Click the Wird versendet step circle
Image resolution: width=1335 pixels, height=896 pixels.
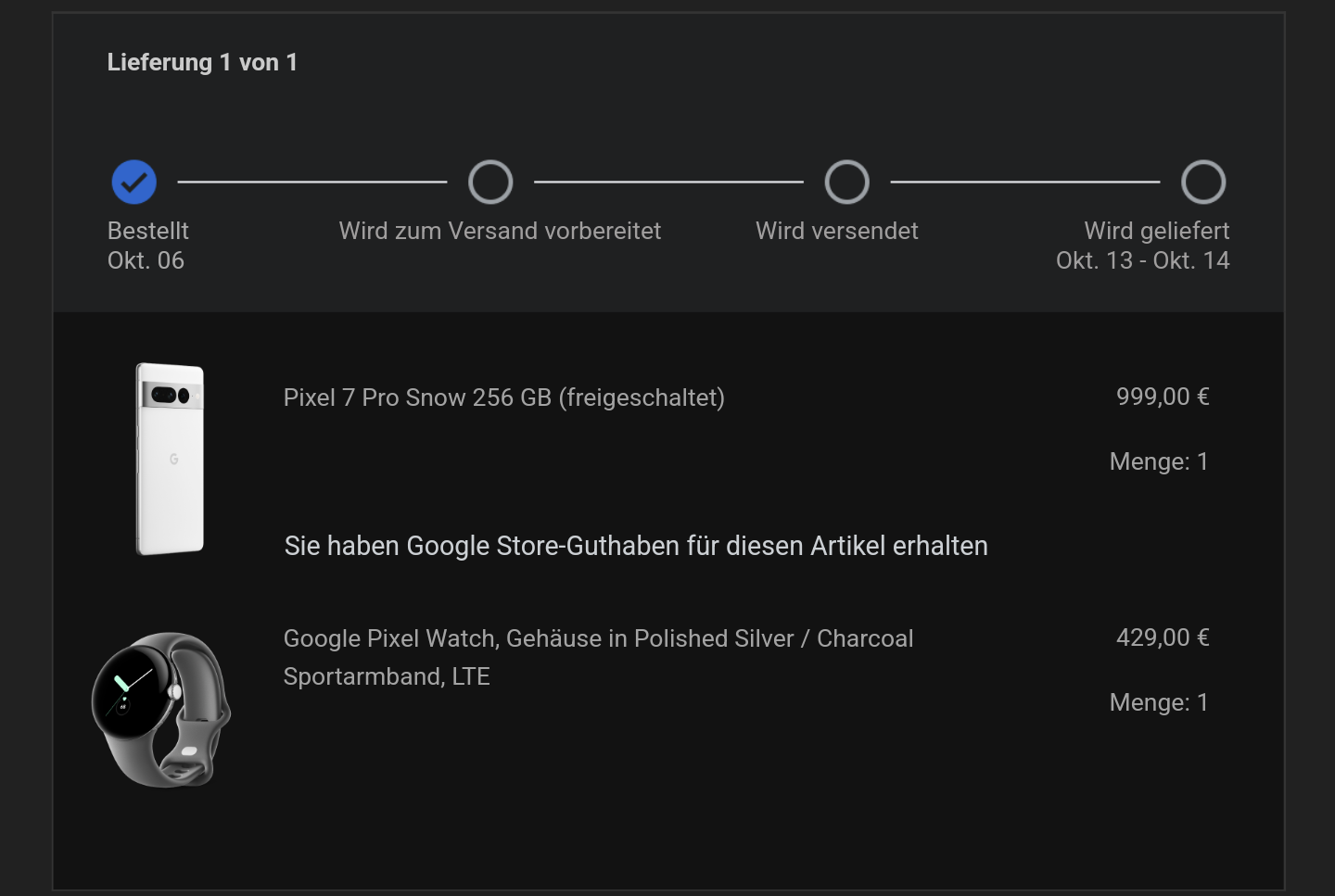coord(846,182)
